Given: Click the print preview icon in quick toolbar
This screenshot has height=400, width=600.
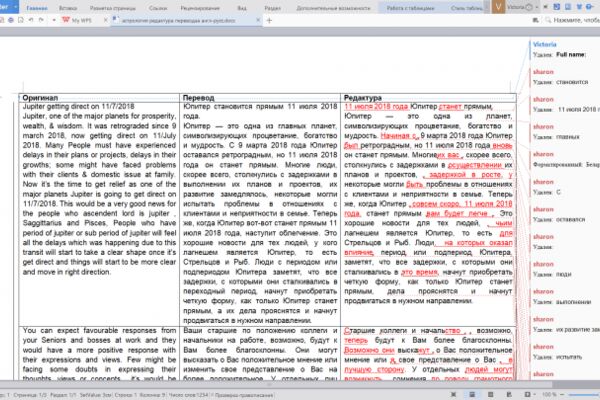Looking at the screenshot, I should pyautogui.click(x=21, y=20).
